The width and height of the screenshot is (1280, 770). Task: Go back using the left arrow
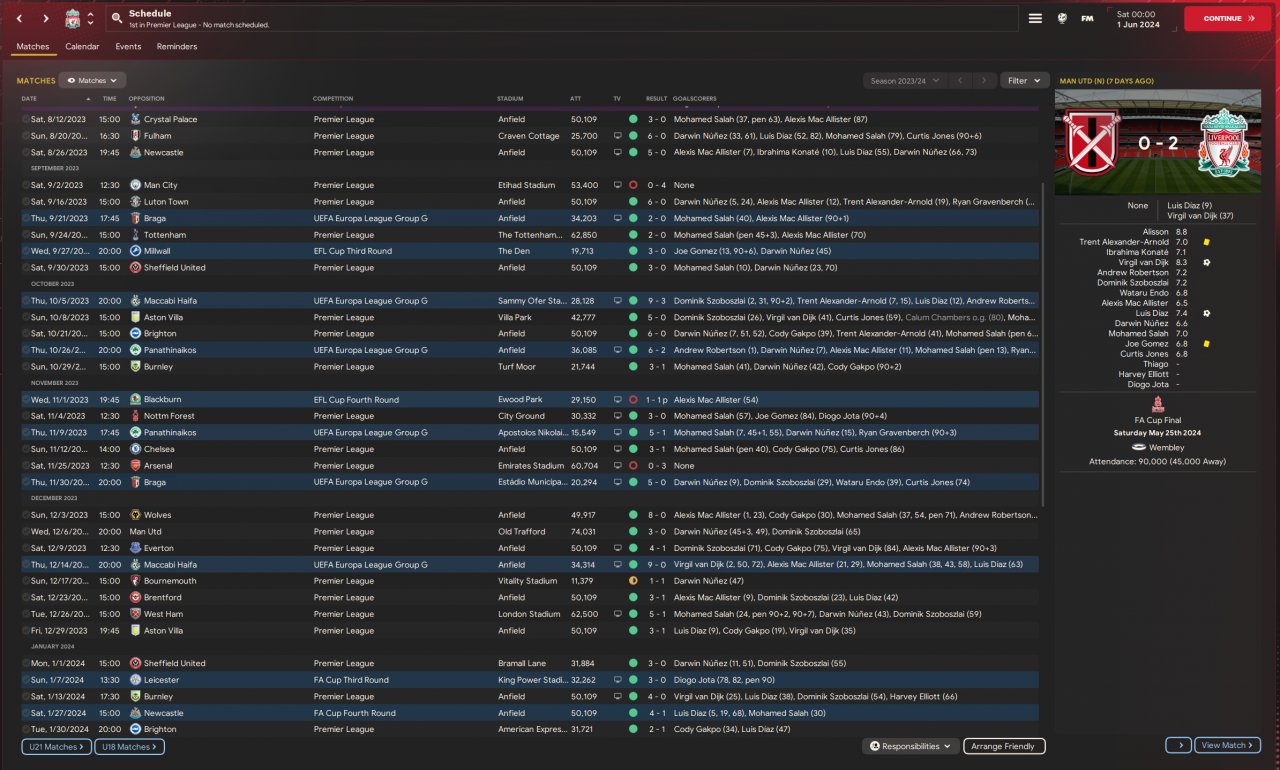(19, 18)
